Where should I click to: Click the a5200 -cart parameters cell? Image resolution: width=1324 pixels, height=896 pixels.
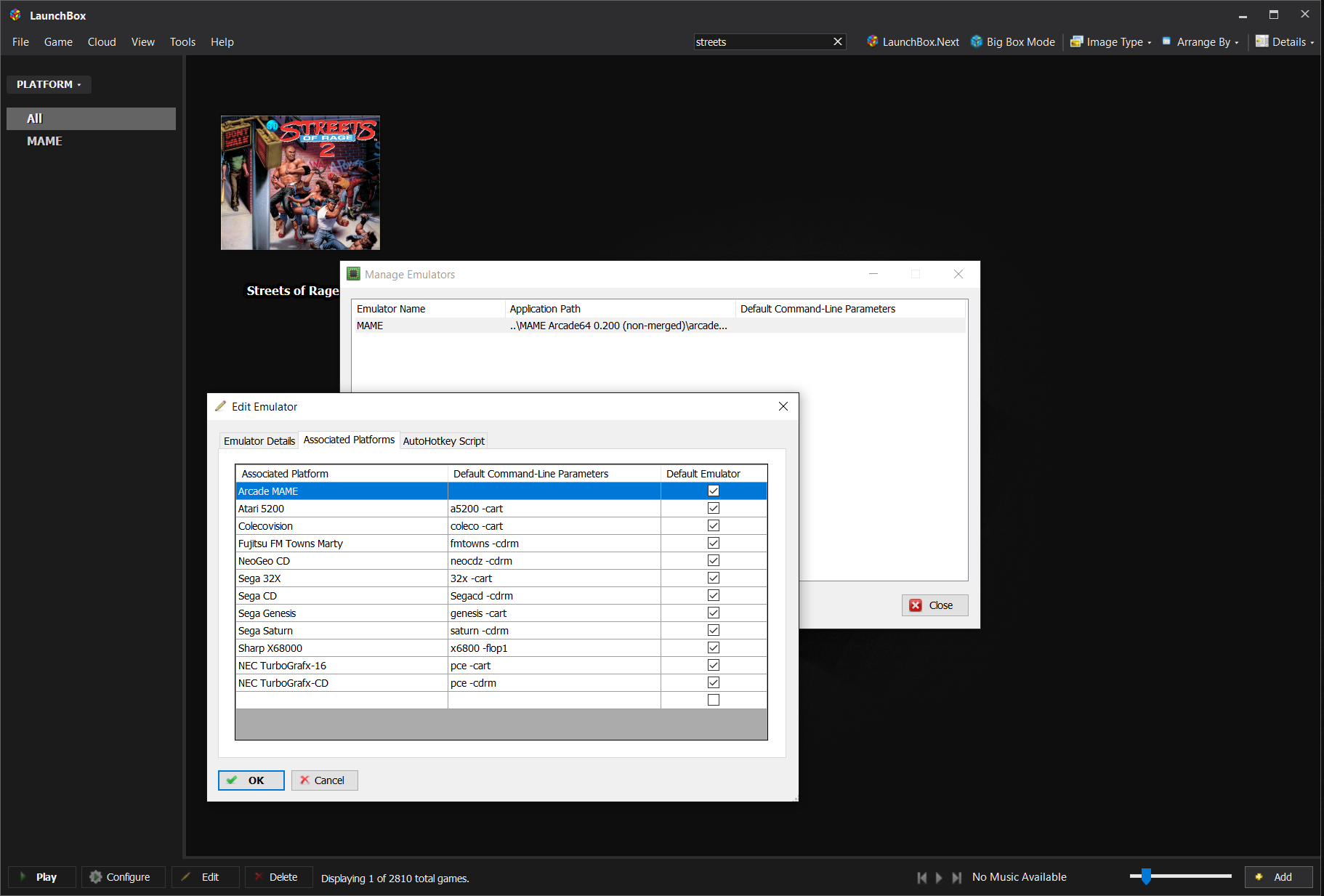click(x=554, y=509)
